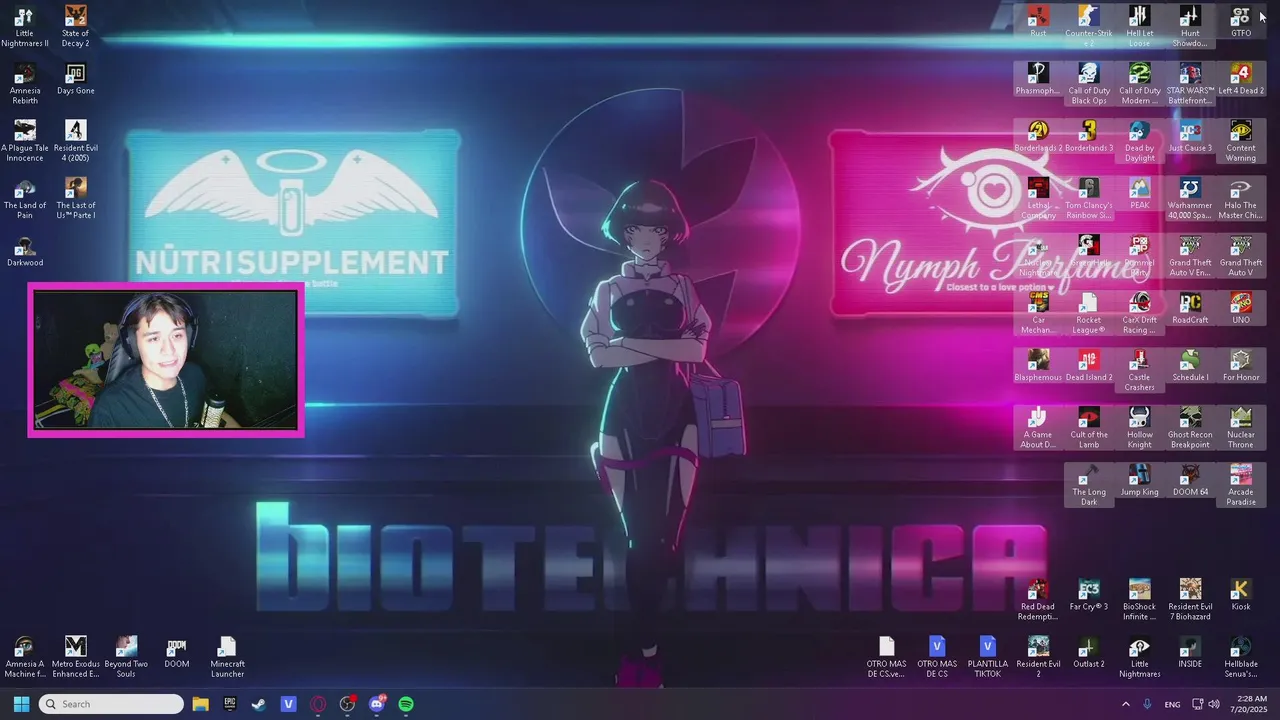
Task: Select the Red Dead Redemption icon
Action: tap(1038, 599)
